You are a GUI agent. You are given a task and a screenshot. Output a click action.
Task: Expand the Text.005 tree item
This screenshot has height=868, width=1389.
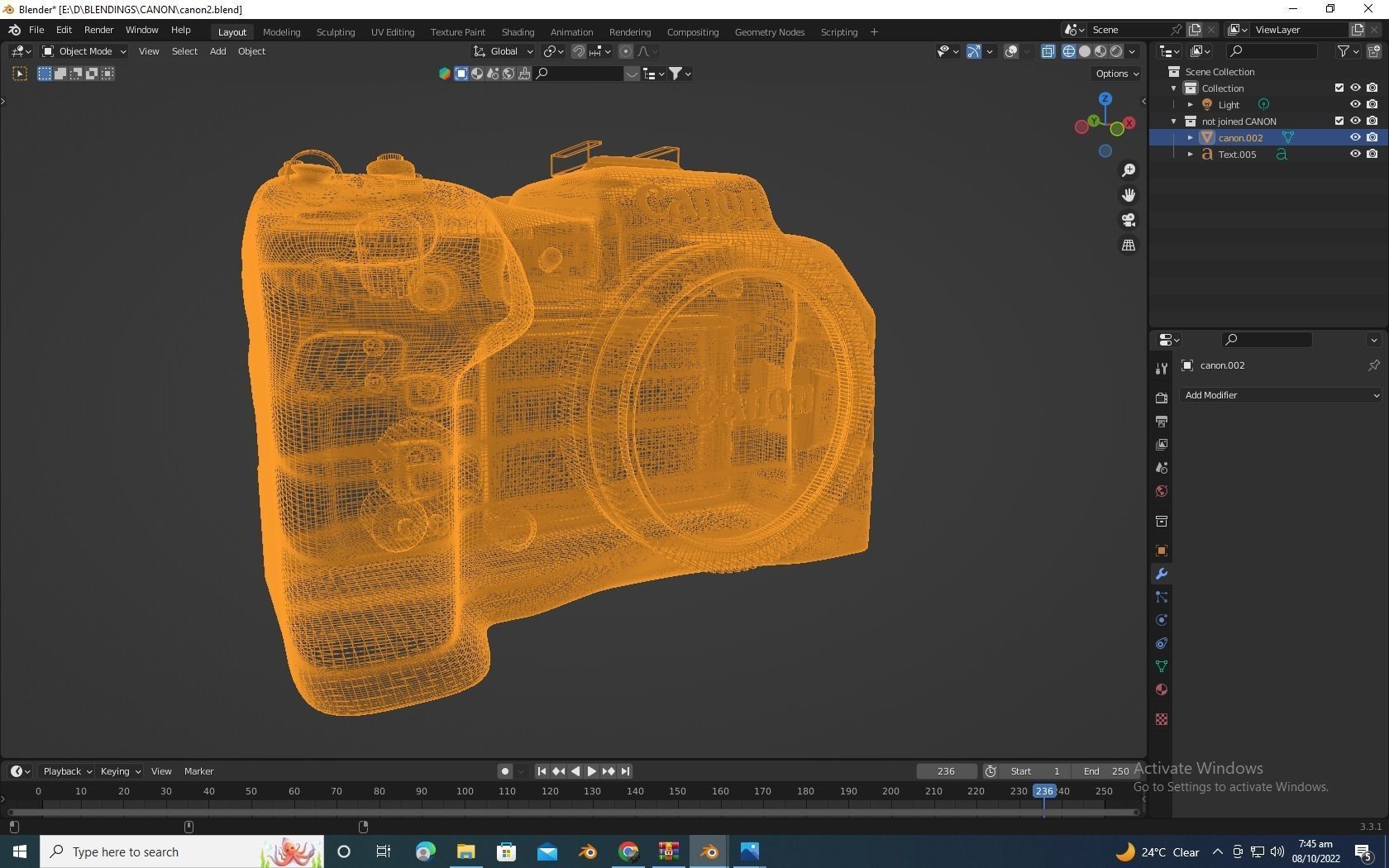tap(1191, 155)
